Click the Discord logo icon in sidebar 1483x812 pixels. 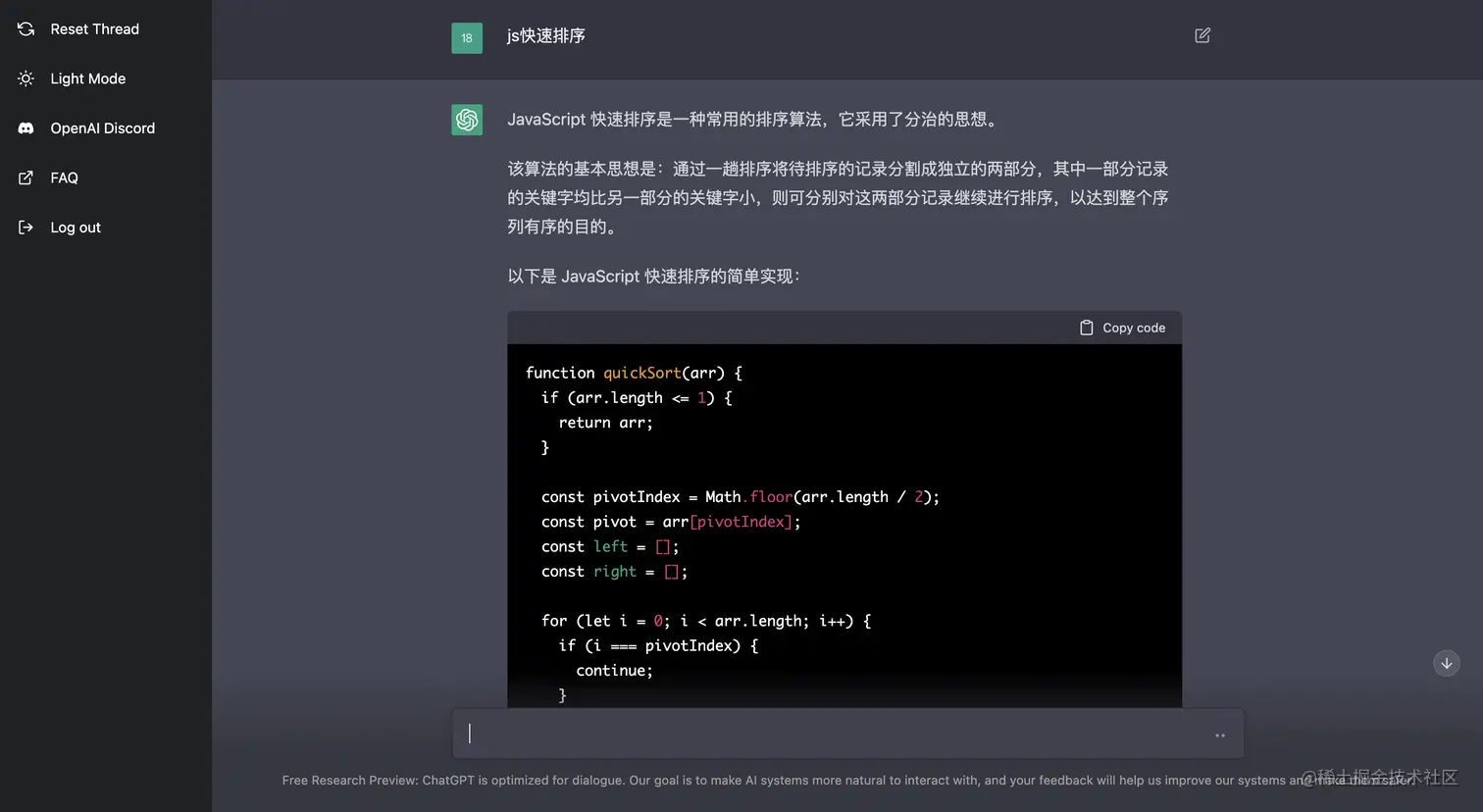(25, 127)
